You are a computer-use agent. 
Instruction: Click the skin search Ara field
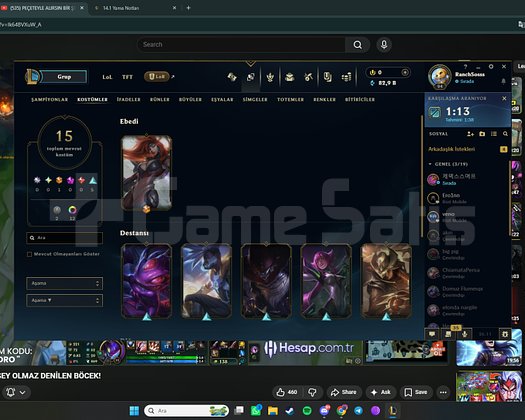pyautogui.click(x=64, y=238)
